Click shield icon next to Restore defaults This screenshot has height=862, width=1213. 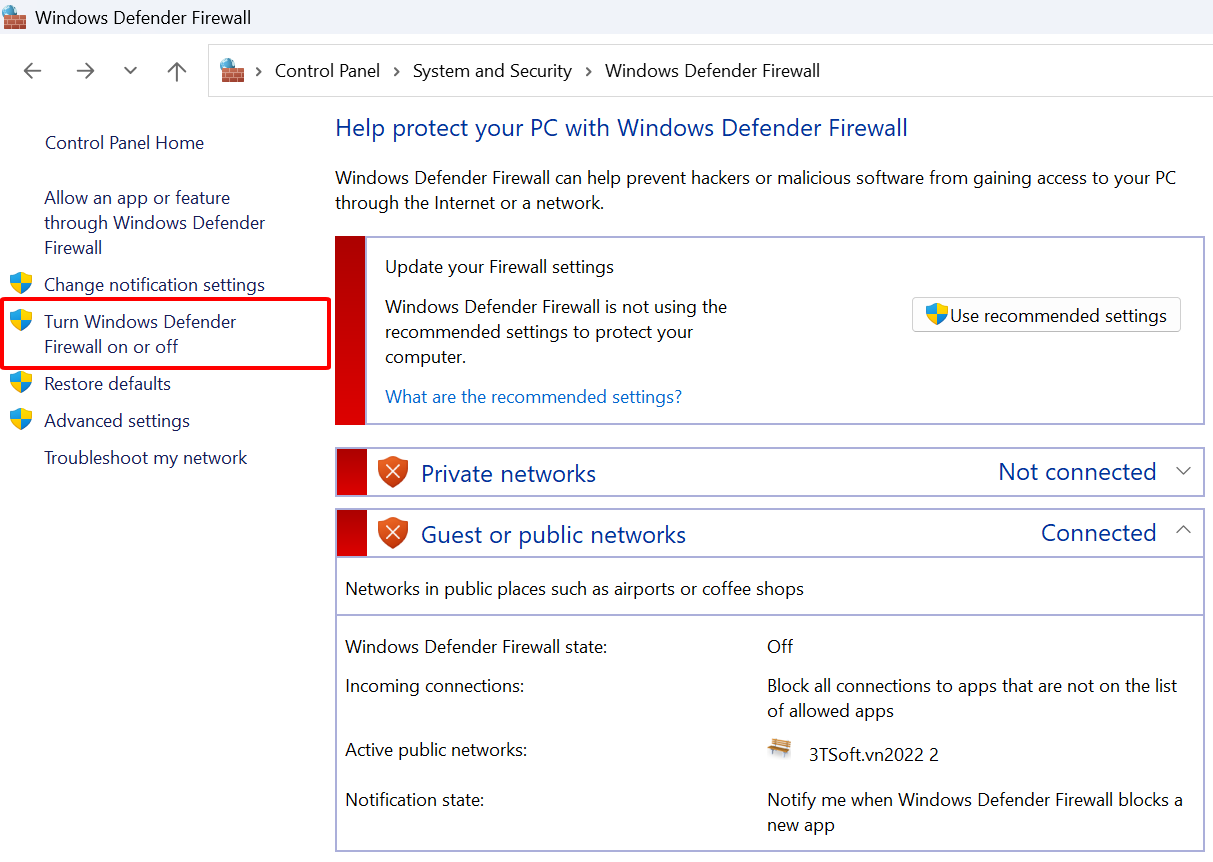point(21,383)
